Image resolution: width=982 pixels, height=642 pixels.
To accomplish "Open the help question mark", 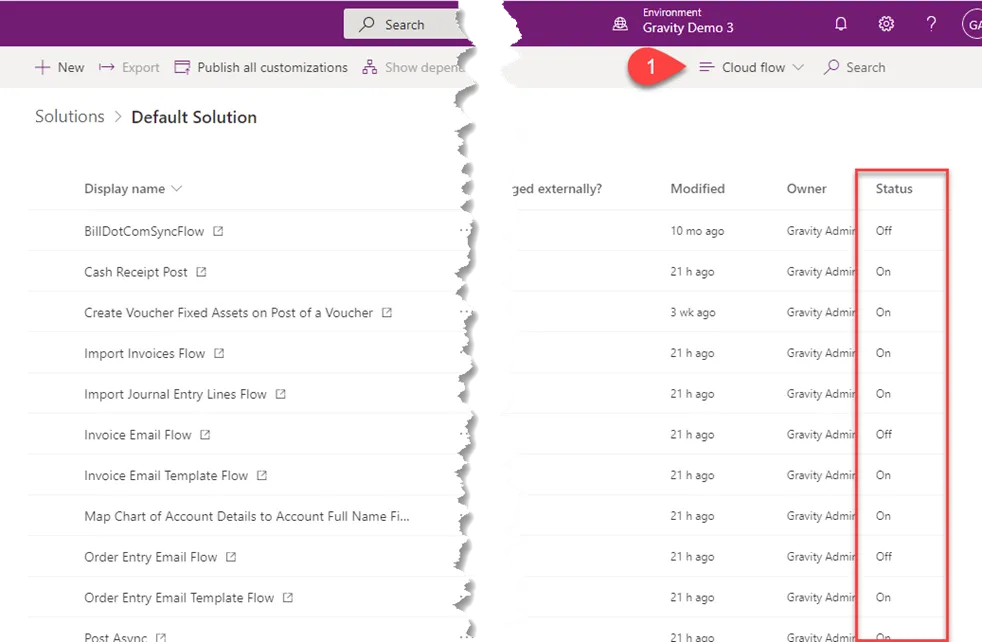I will 931,24.
